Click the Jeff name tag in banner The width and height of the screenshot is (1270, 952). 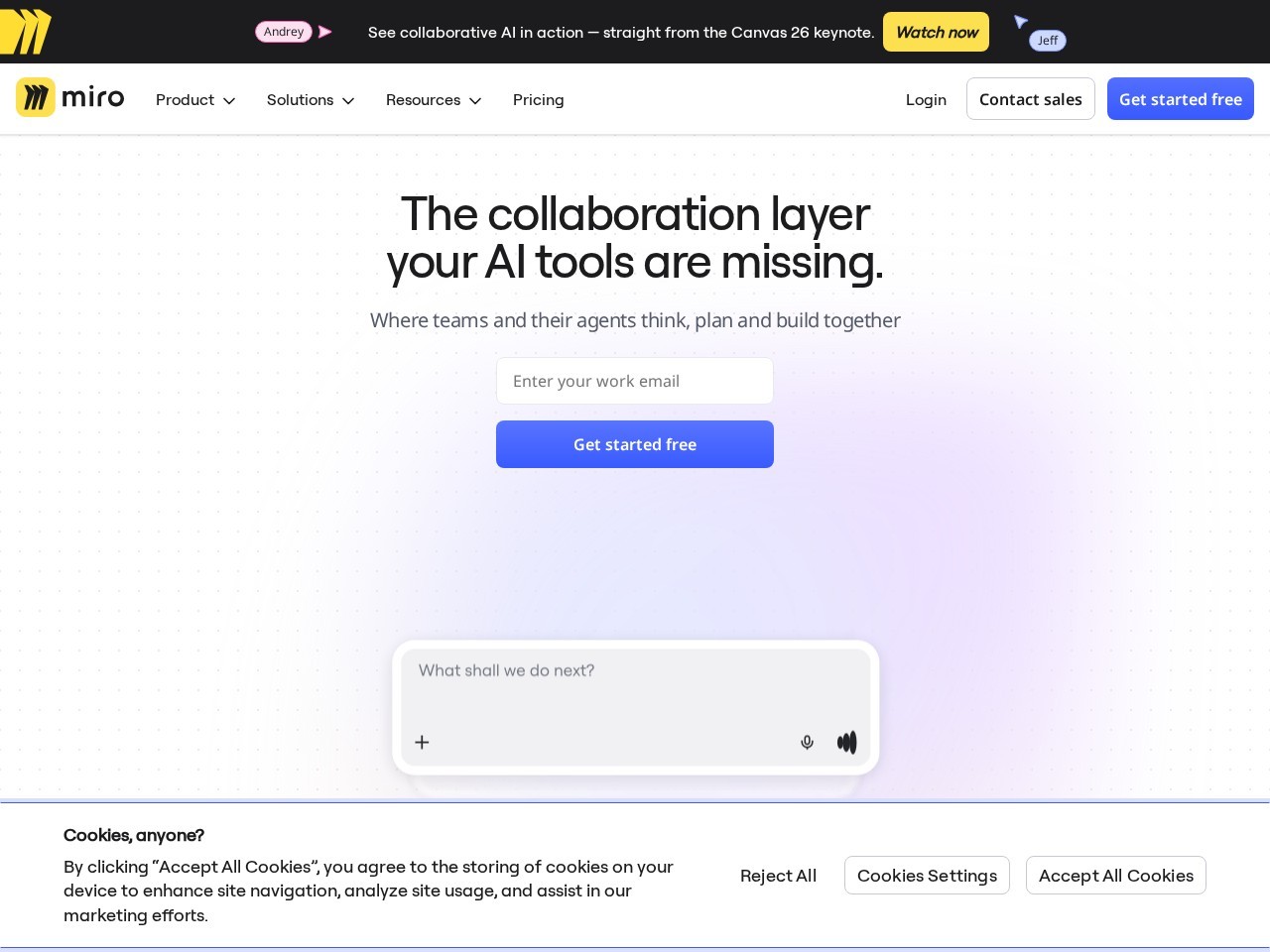click(x=1048, y=41)
